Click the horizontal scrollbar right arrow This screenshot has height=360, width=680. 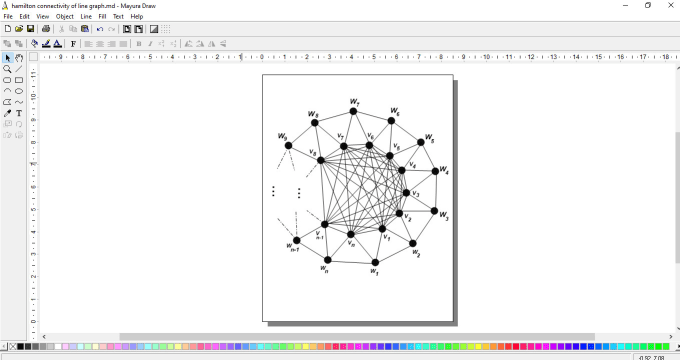[x=672, y=337]
